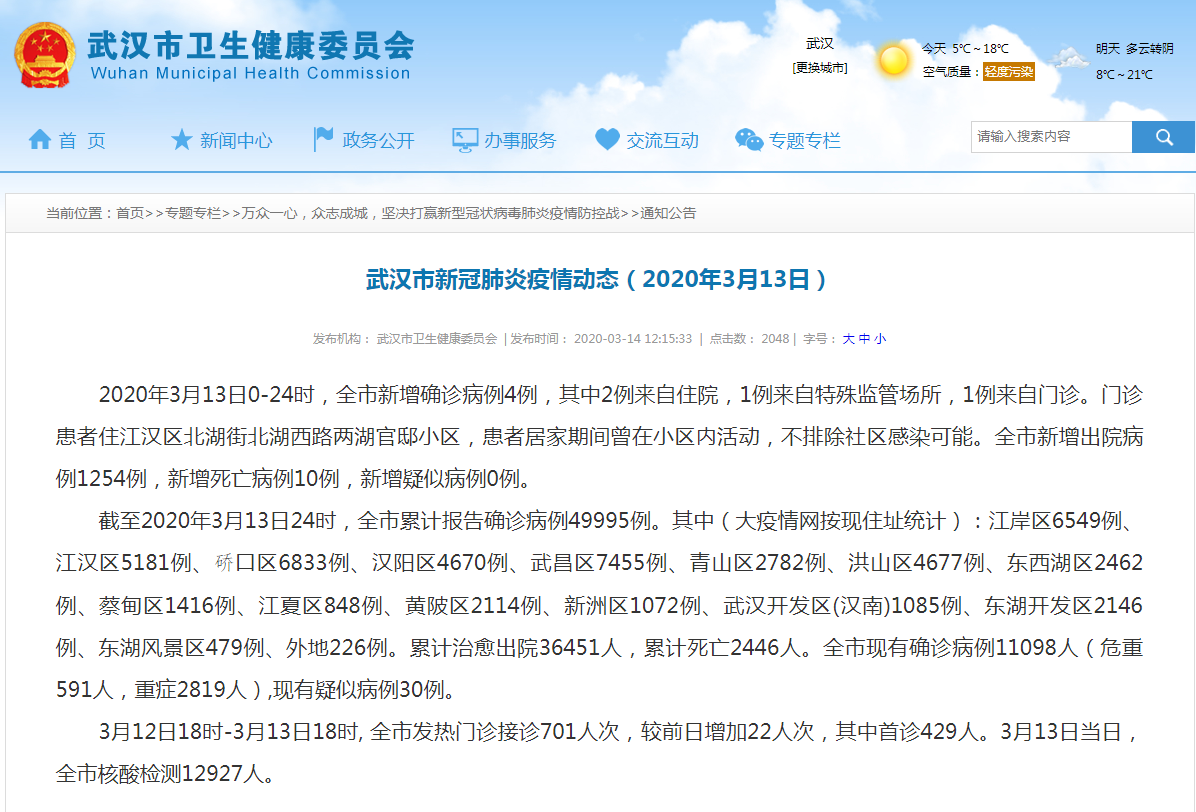Image resolution: width=1196 pixels, height=812 pixels.
Task: Open the 政务公开 menu item
Action: pyautogui.click(x=378, y=141)
